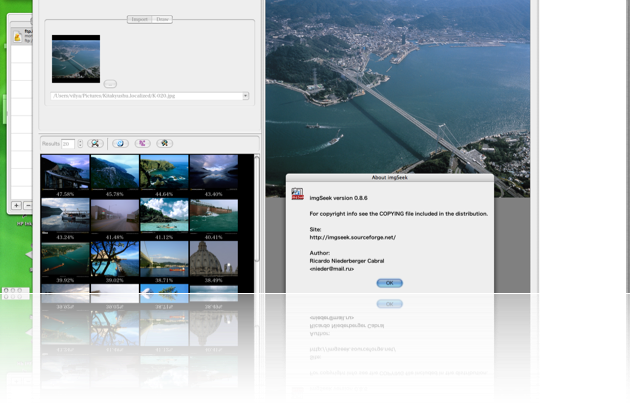Click the purple icon button in results toolbar

pyautogui.click(x=141, y=144)
